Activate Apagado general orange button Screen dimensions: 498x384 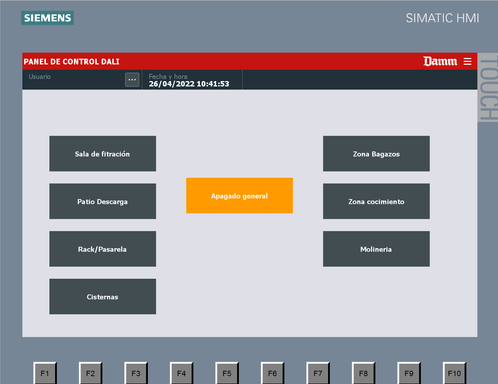(239, 196)
